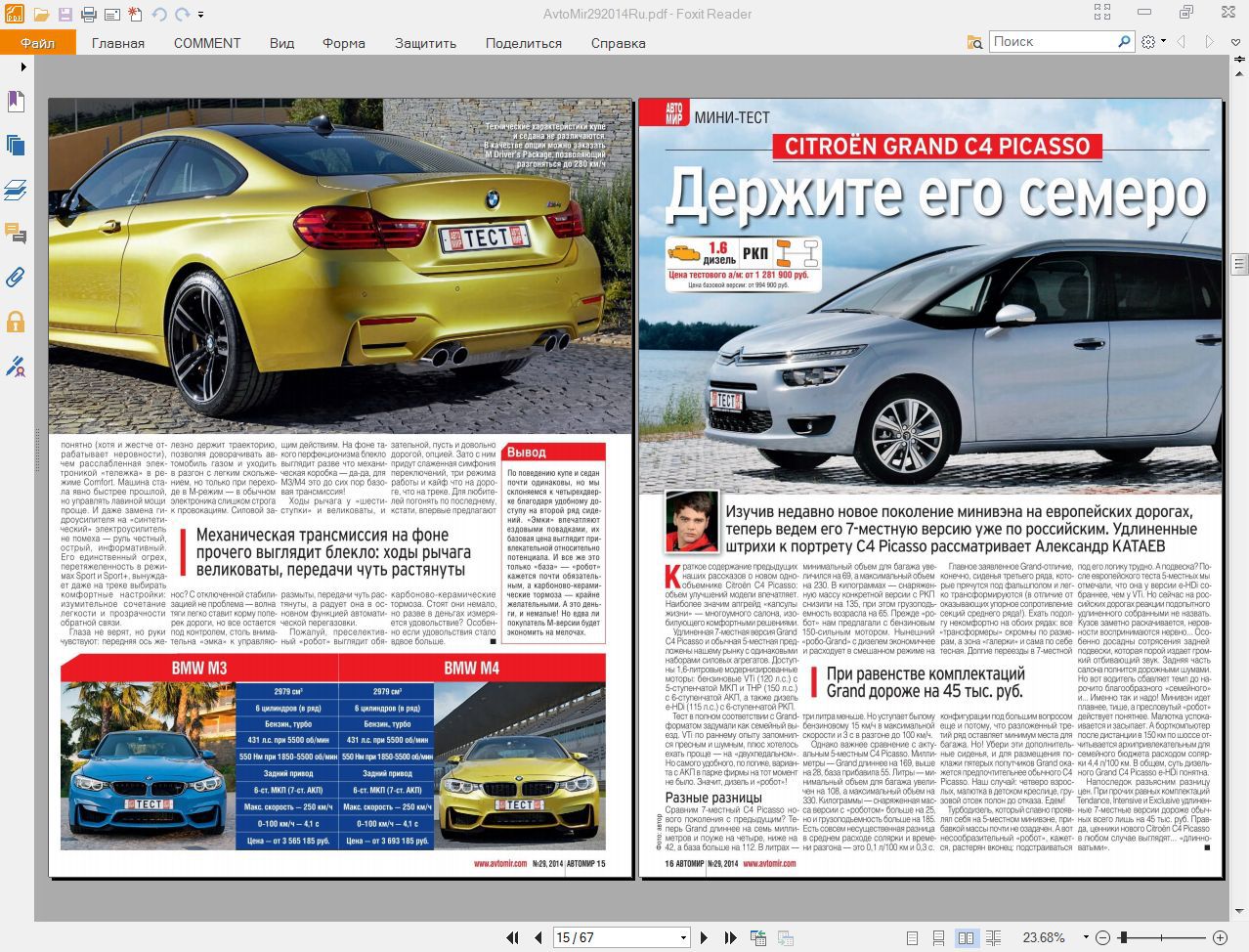
Task: Open the quick access toolbar customize arrow
Action: (x=200, y=15)
